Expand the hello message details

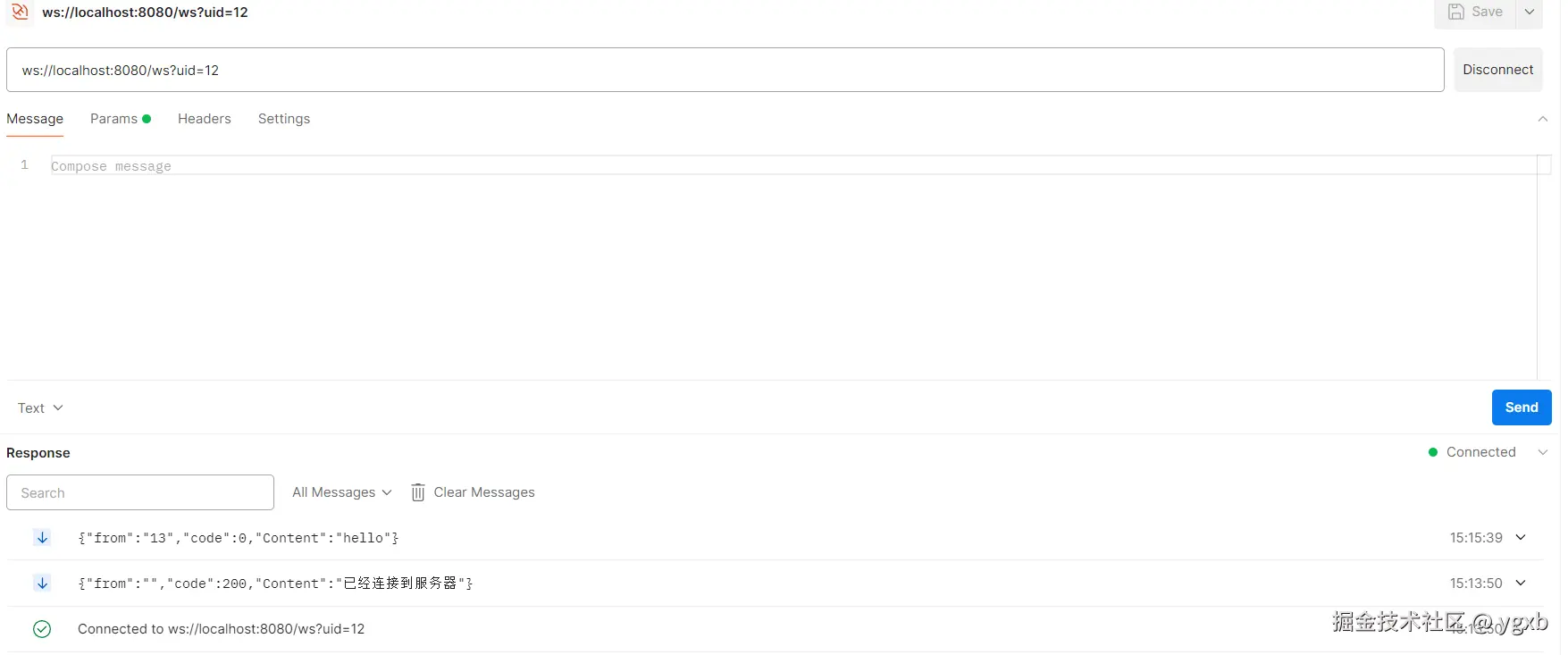click(x=1521, y=537)
